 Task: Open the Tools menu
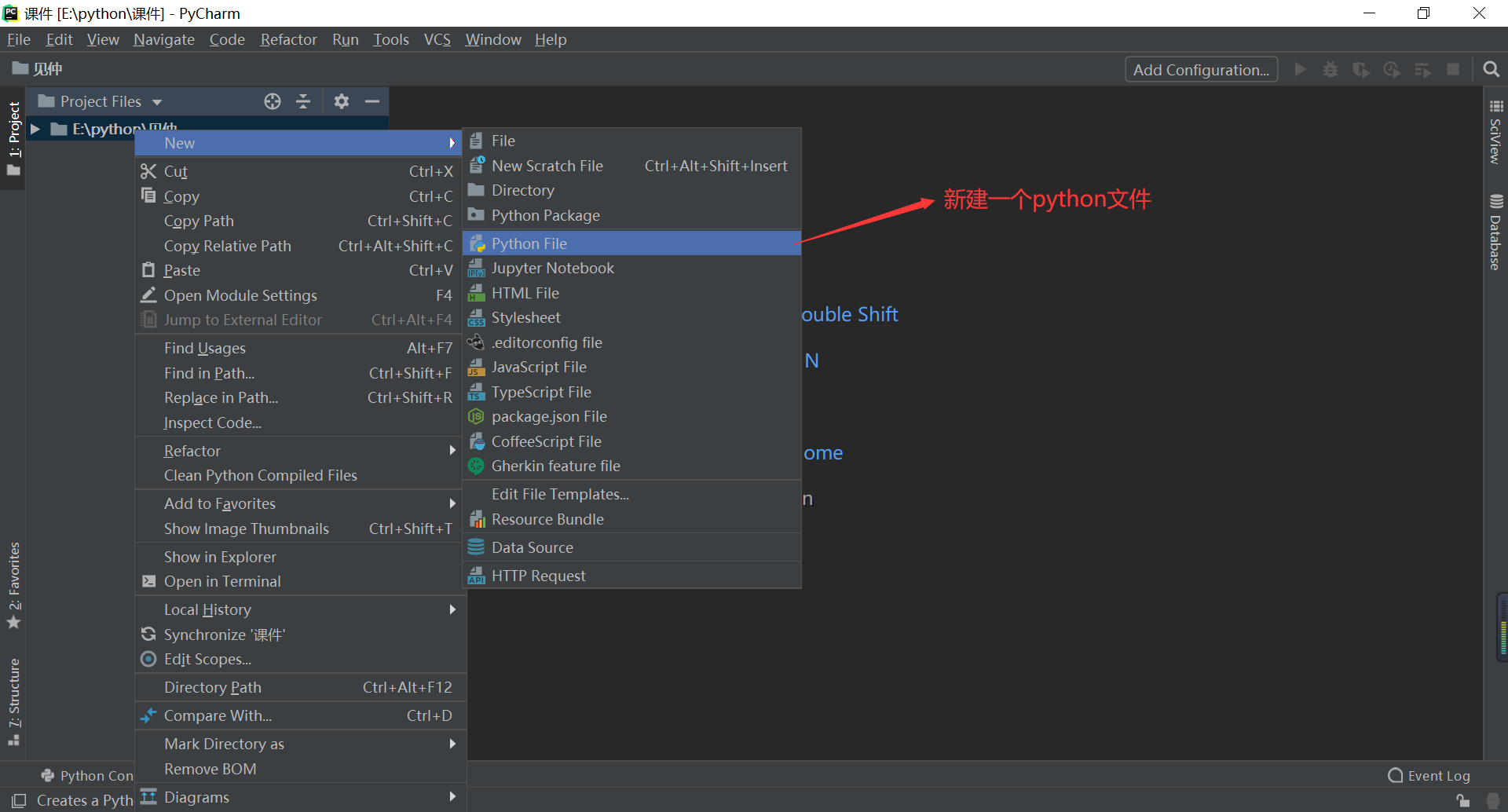pyautogui.click(x=391, y=39)
